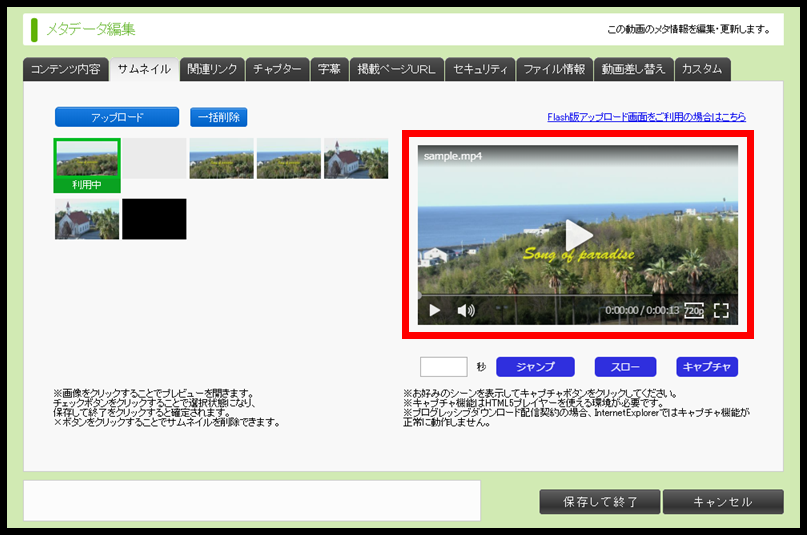Switch to the コンテンツ内容 tab
This screenshot has width=807, height=535.
[x=64, y=69]
